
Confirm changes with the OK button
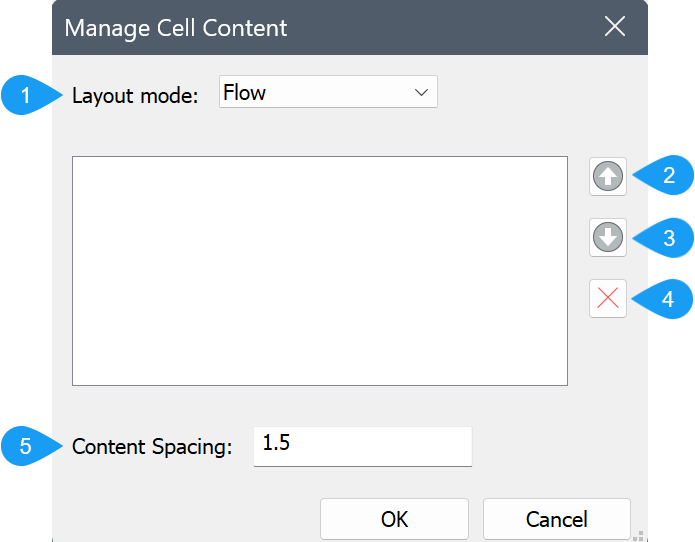394,519
